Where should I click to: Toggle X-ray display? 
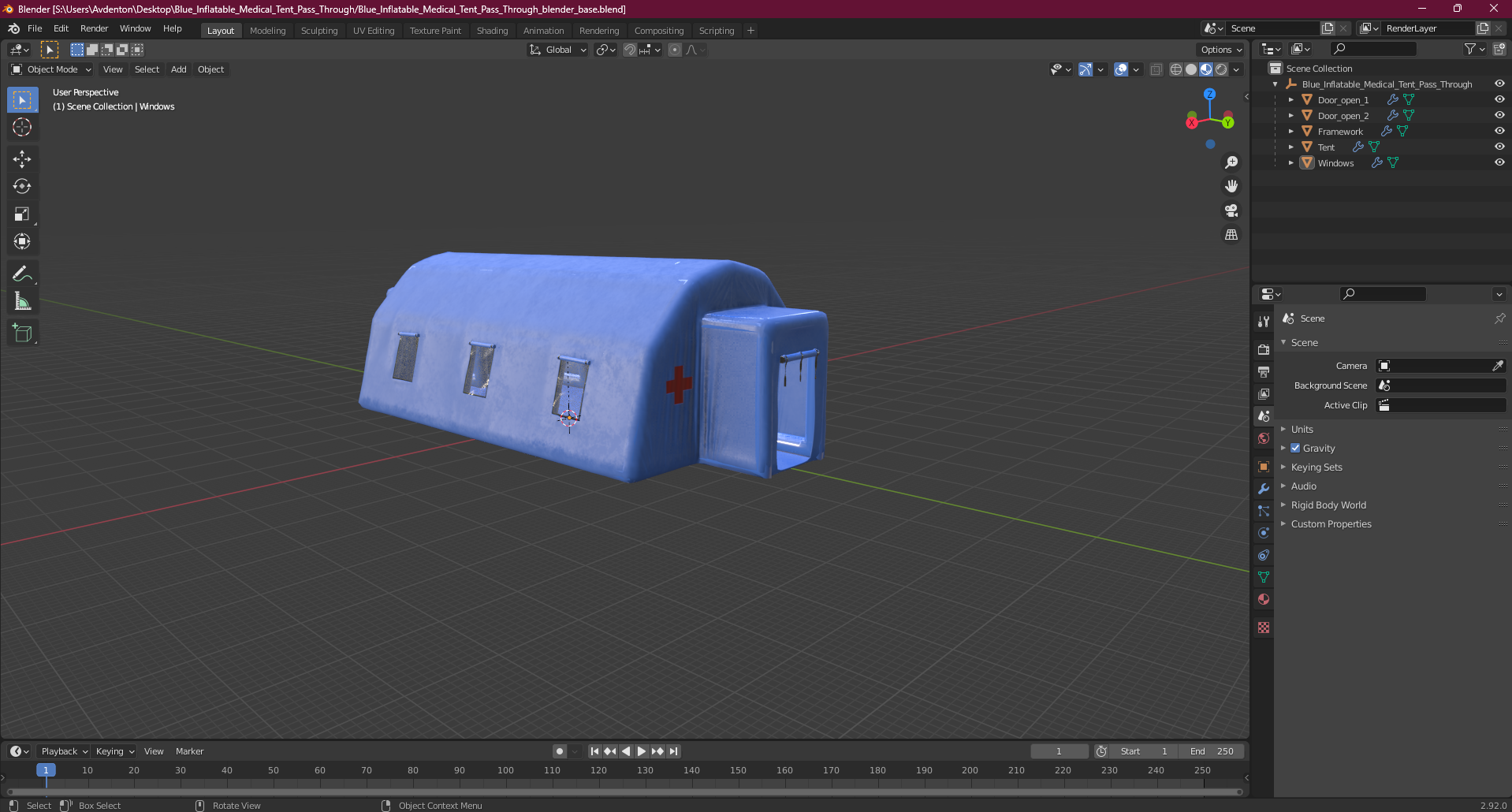pos(1156,69)
